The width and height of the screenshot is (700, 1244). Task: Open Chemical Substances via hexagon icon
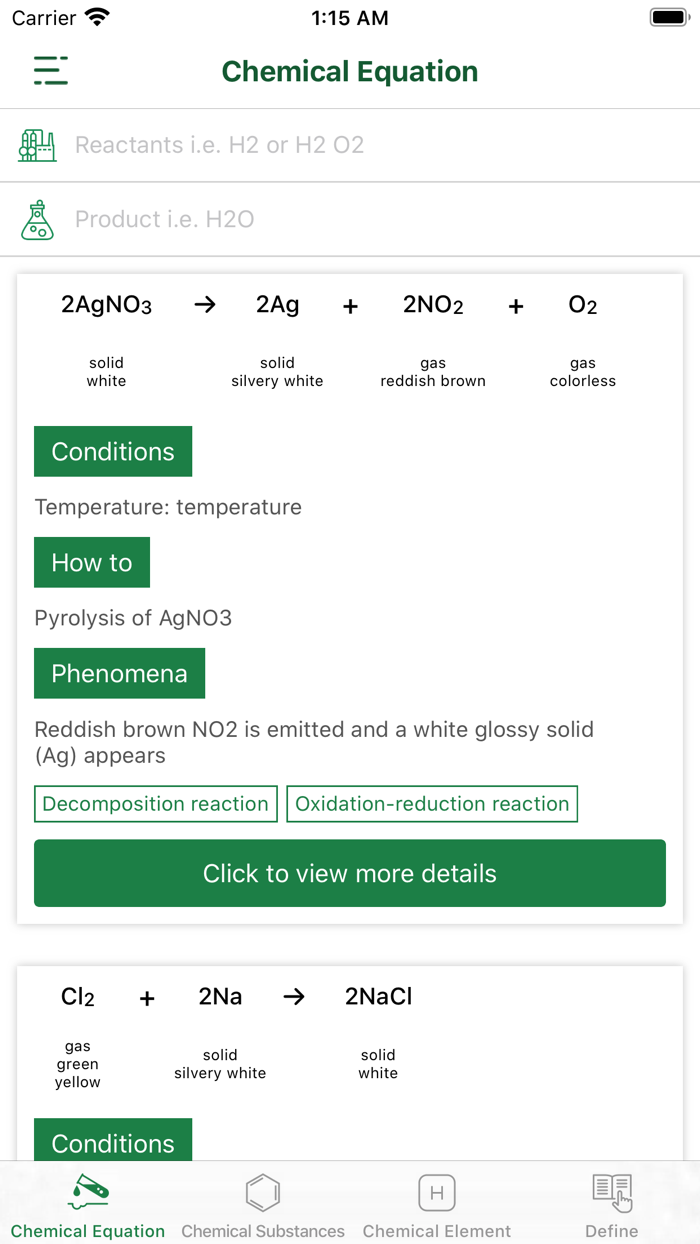tap(262, 1192)
